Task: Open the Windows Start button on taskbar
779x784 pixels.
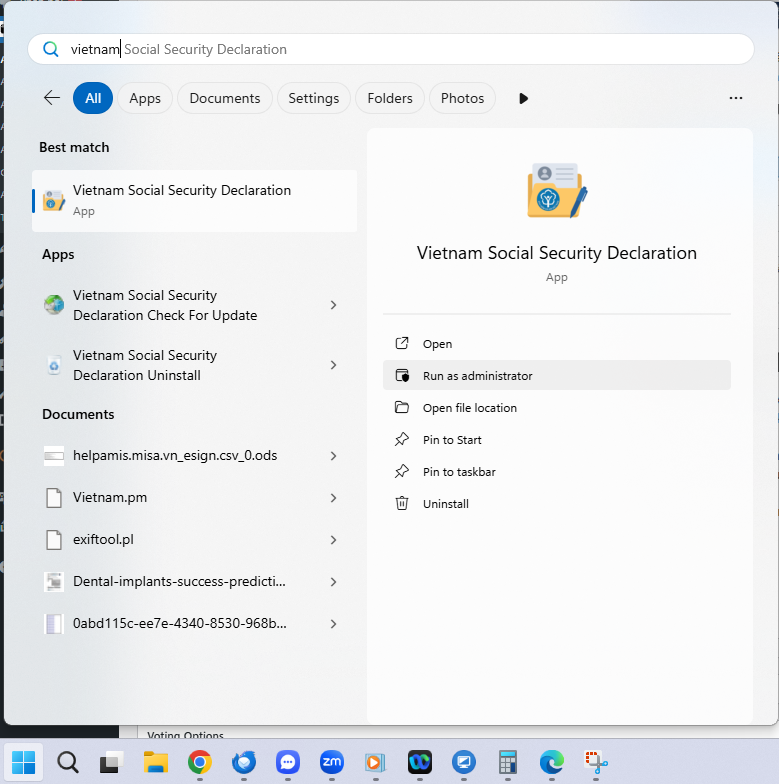Action: pos(24,762)
